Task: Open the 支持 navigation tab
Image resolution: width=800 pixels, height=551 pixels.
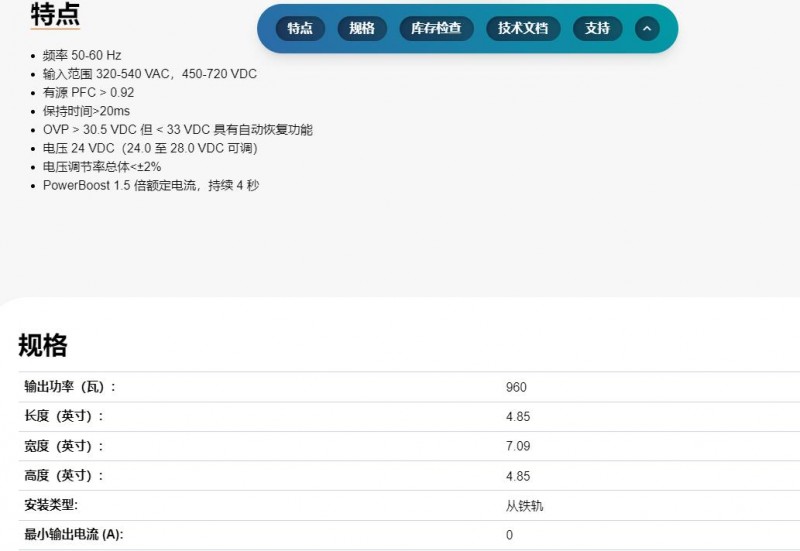Action: point(597,28)
